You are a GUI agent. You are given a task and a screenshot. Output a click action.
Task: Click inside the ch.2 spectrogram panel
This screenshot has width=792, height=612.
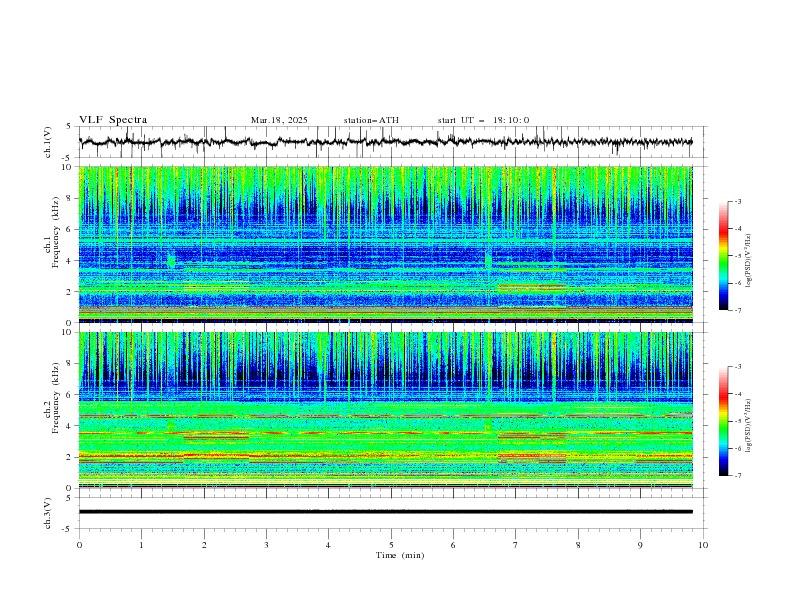click(386, 410)
